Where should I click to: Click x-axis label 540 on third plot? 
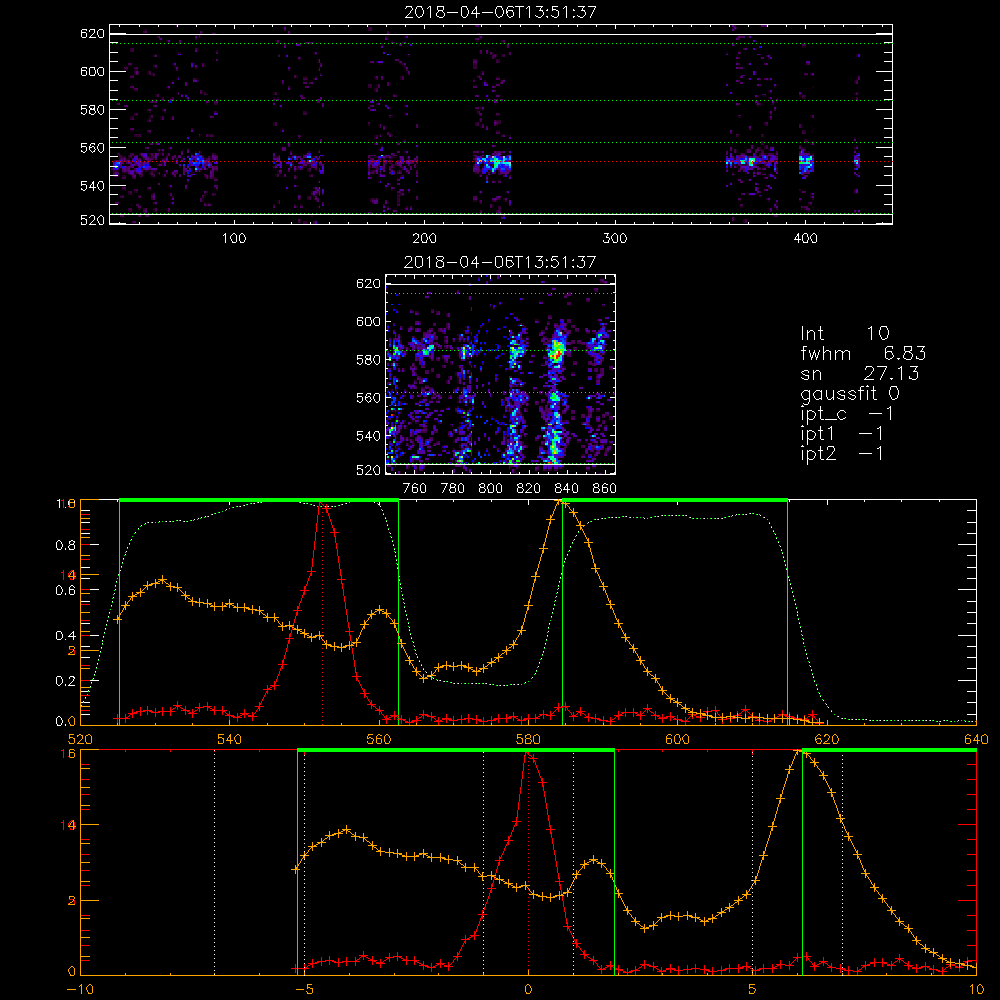[230, 739]
